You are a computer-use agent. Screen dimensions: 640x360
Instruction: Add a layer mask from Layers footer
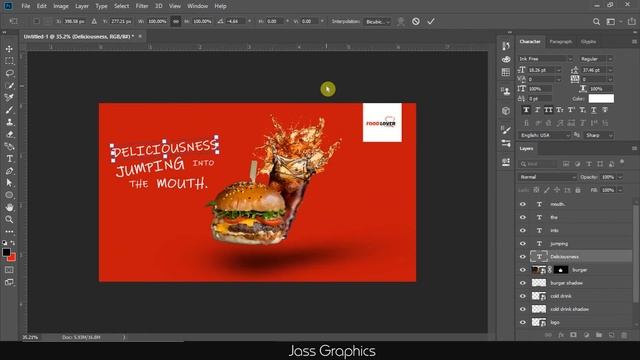tap(573, 335)
